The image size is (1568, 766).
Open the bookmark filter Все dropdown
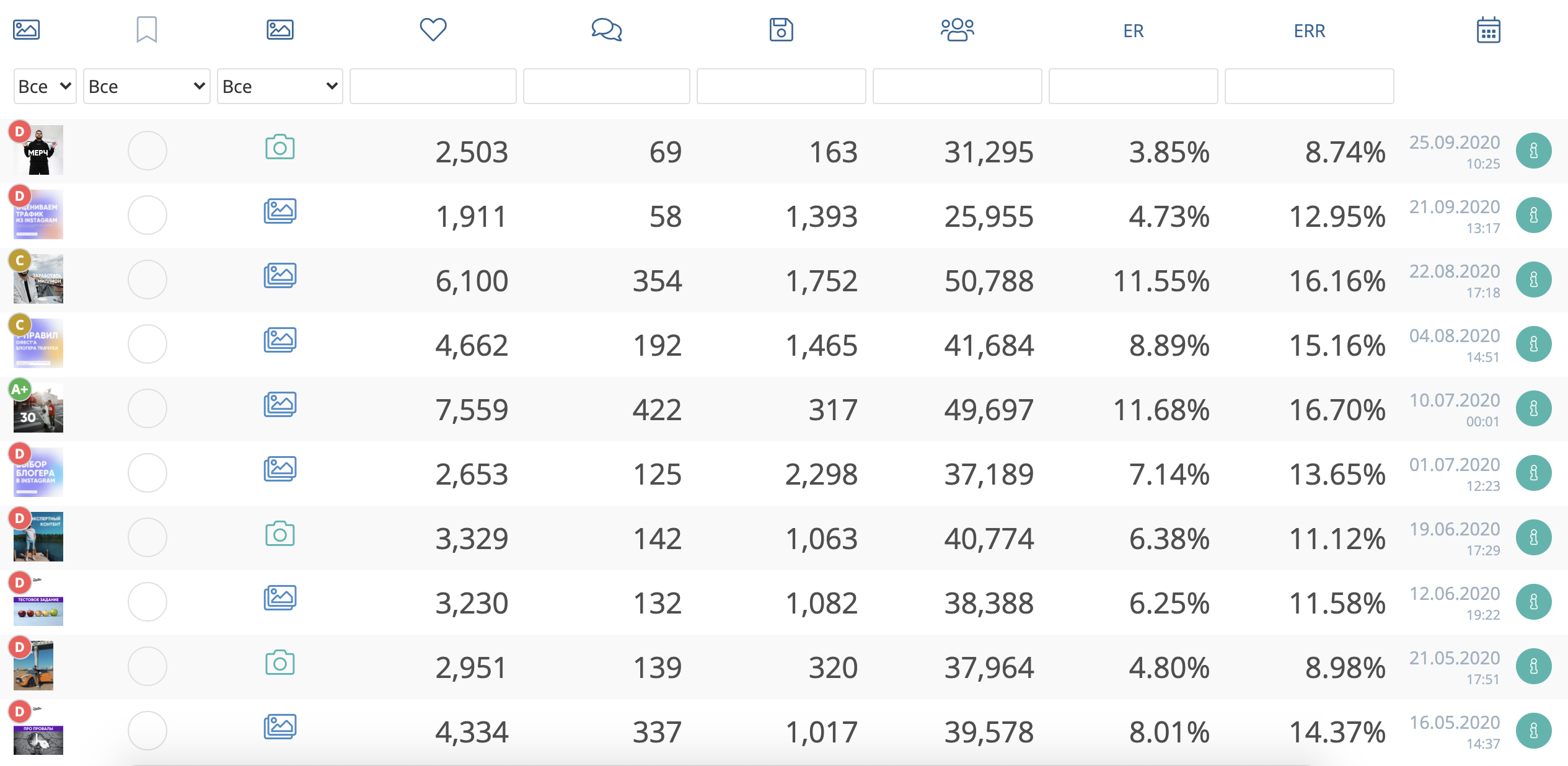click(146, 86)
